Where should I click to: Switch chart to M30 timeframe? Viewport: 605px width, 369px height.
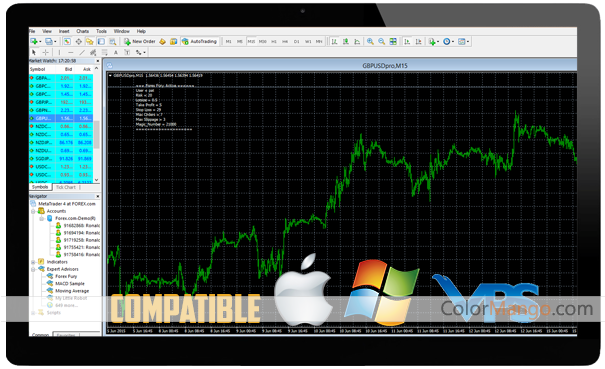click(263, 41)
